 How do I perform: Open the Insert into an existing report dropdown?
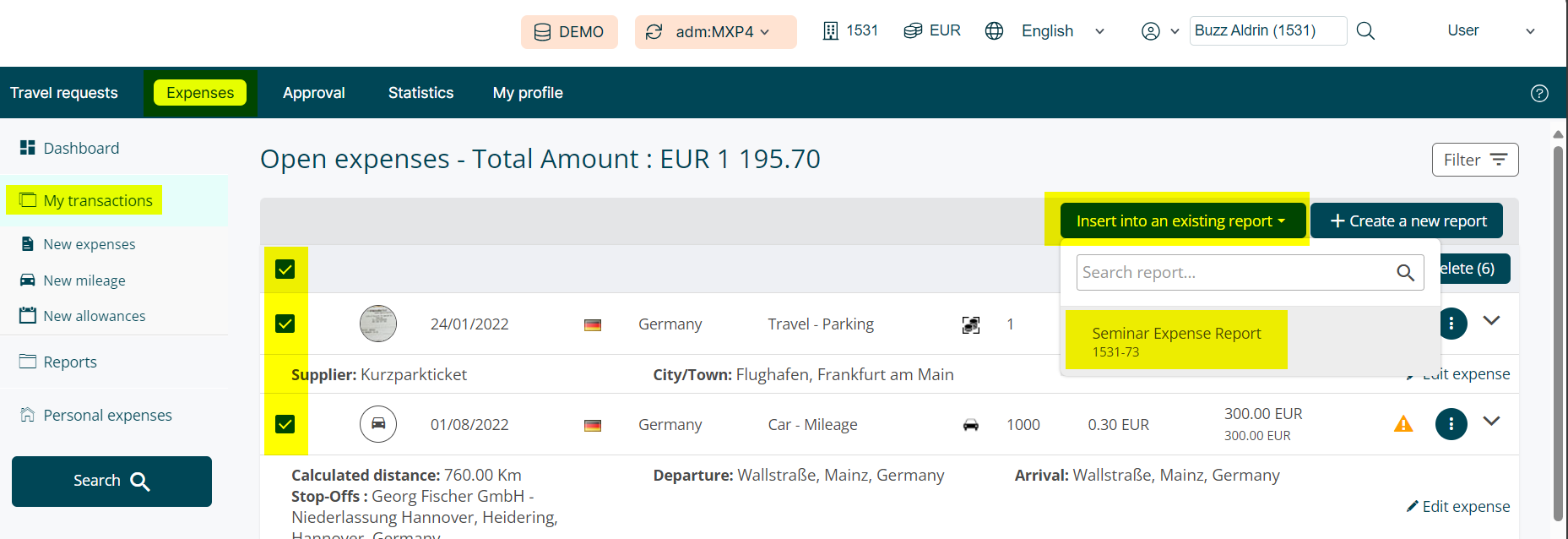click(1180, 221)
